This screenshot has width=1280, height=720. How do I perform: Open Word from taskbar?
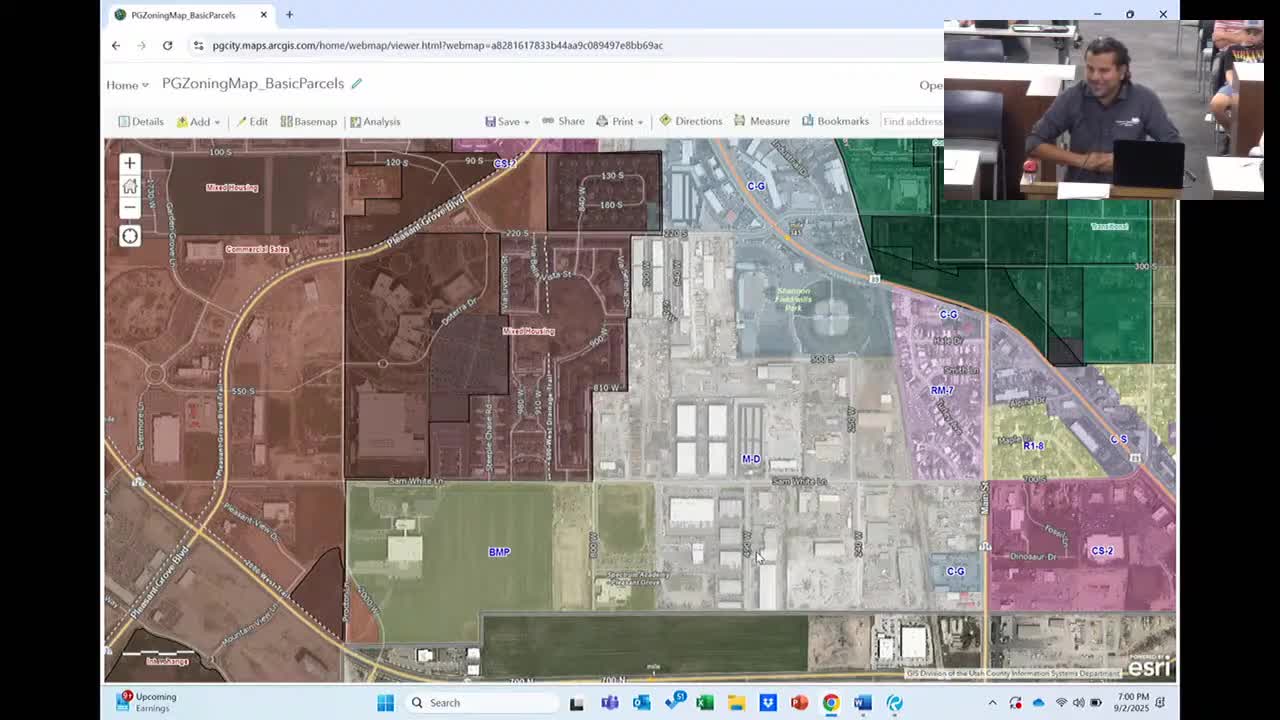(x=863, y=703)
